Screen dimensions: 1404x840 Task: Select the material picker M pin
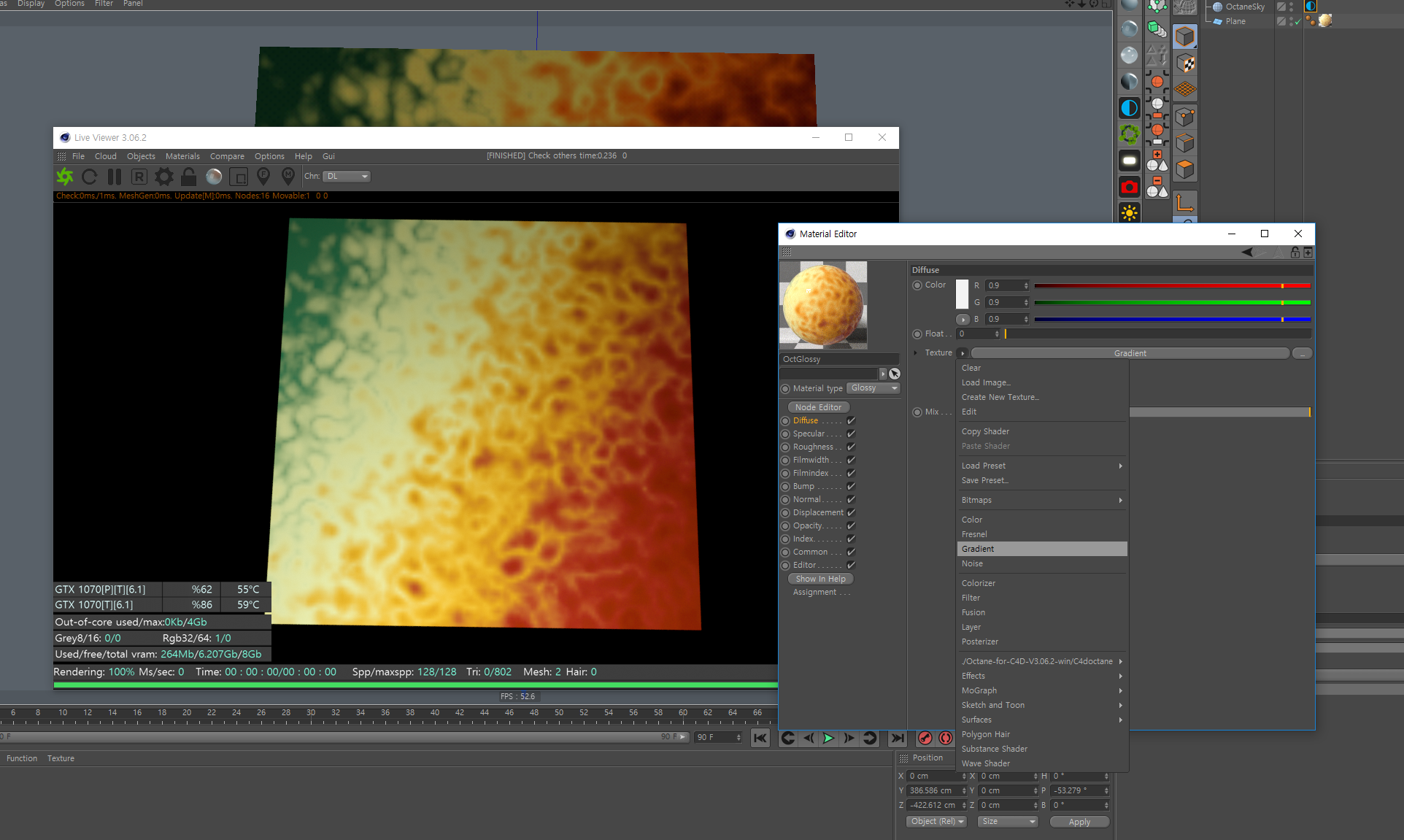point(288,177)
